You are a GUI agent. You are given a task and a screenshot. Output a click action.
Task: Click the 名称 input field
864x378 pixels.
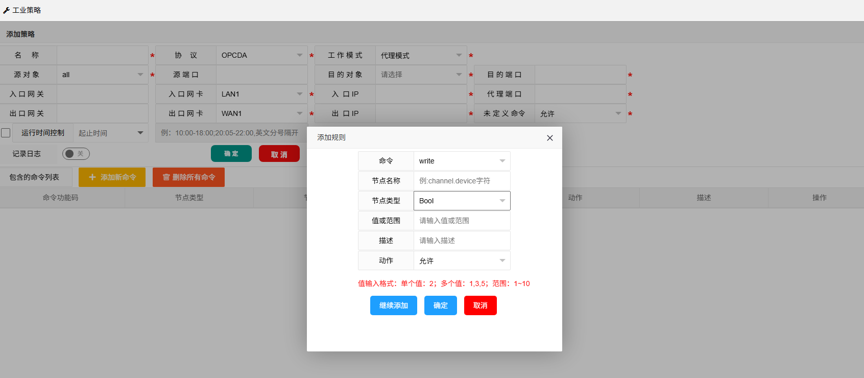pyautogui.click(x=102, y=55)
